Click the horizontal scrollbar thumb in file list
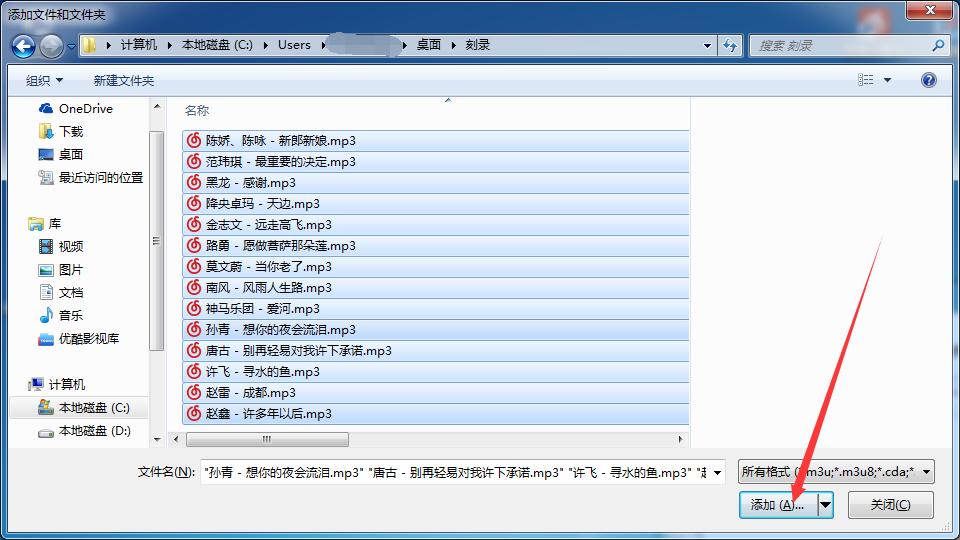 pyautogui.click(x=267, y=439)
